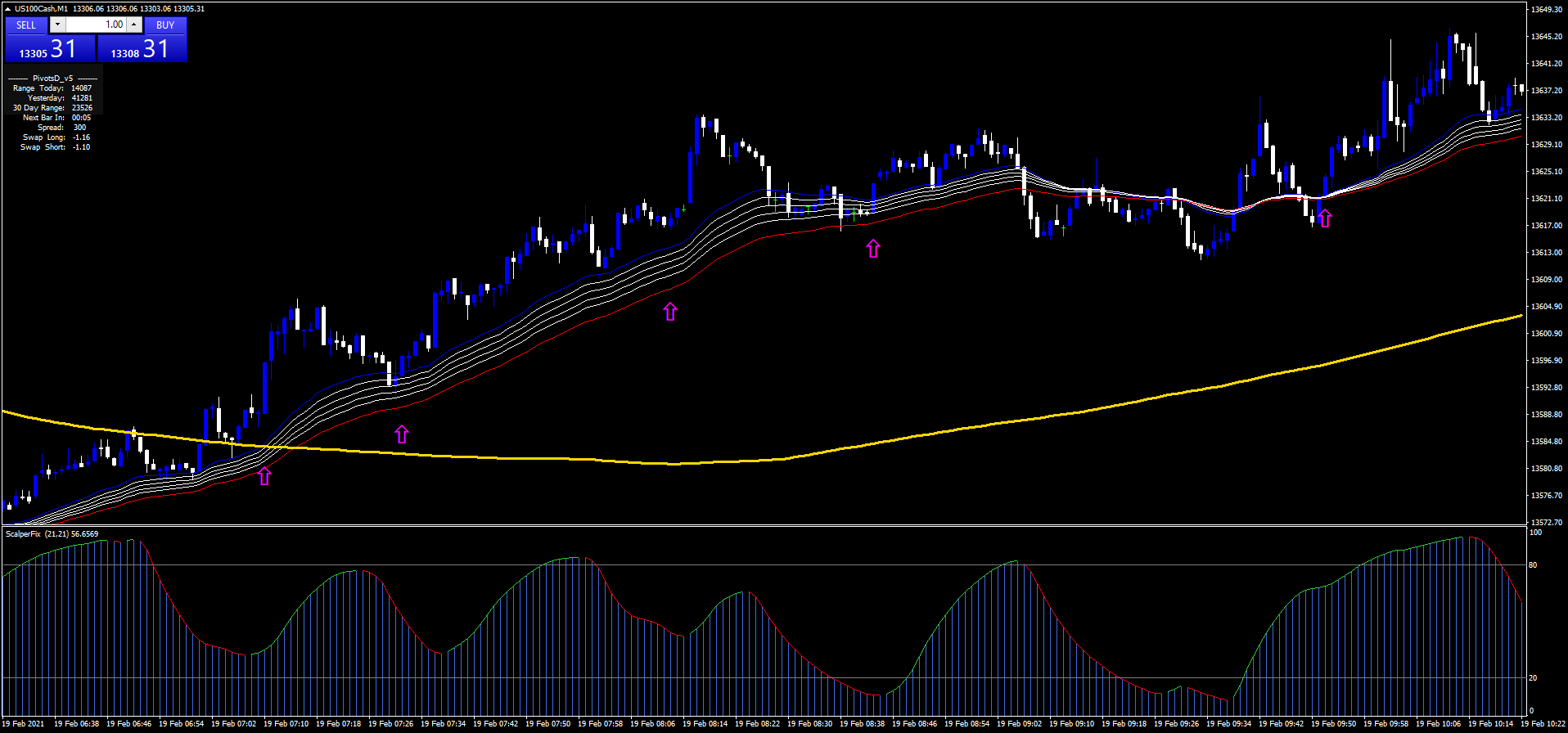
Task: Increase volume with the up arrow
Action: 134,25
